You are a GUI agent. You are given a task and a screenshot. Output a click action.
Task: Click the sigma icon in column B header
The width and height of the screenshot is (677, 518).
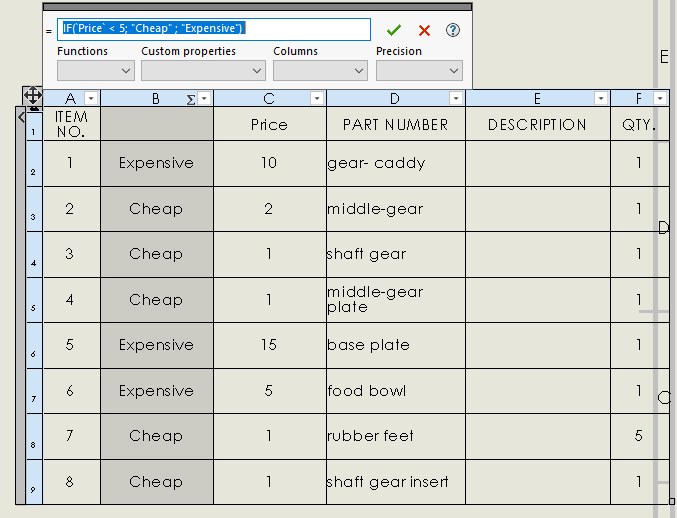[190, 99]
